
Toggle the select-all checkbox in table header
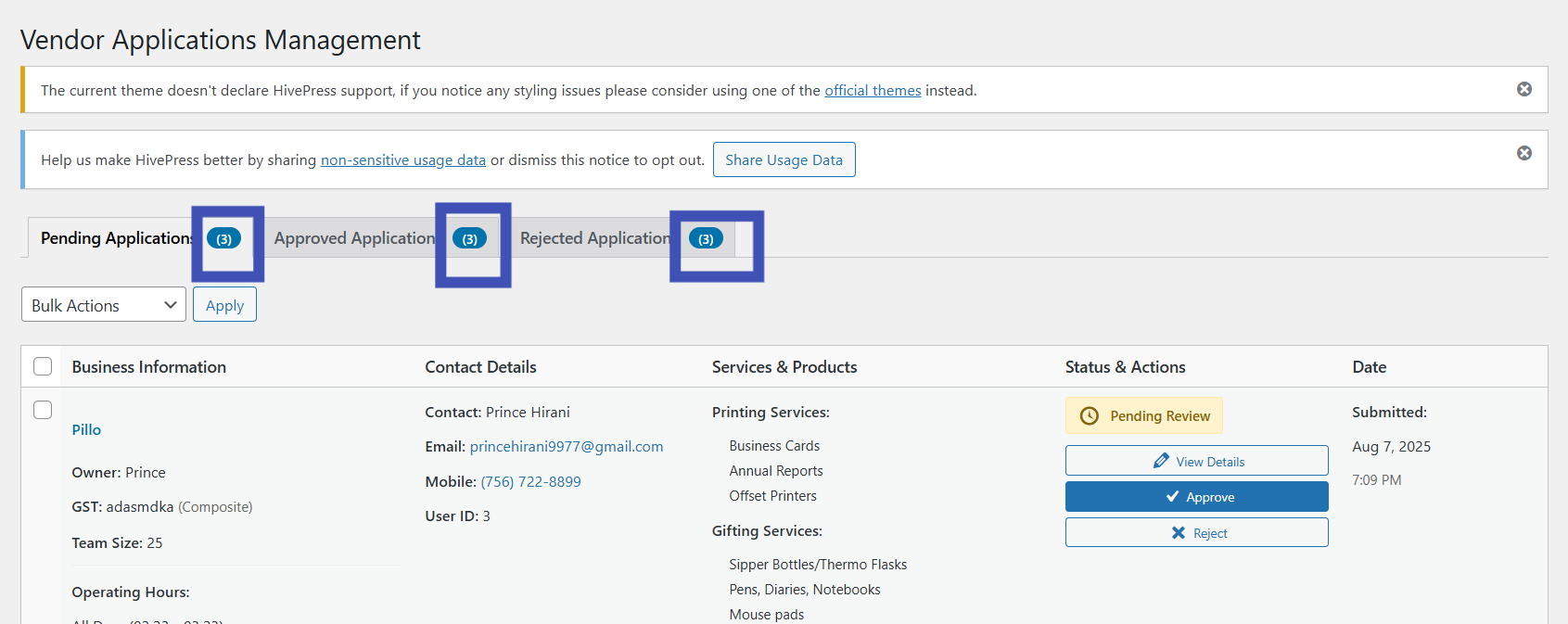coord(43,366)
